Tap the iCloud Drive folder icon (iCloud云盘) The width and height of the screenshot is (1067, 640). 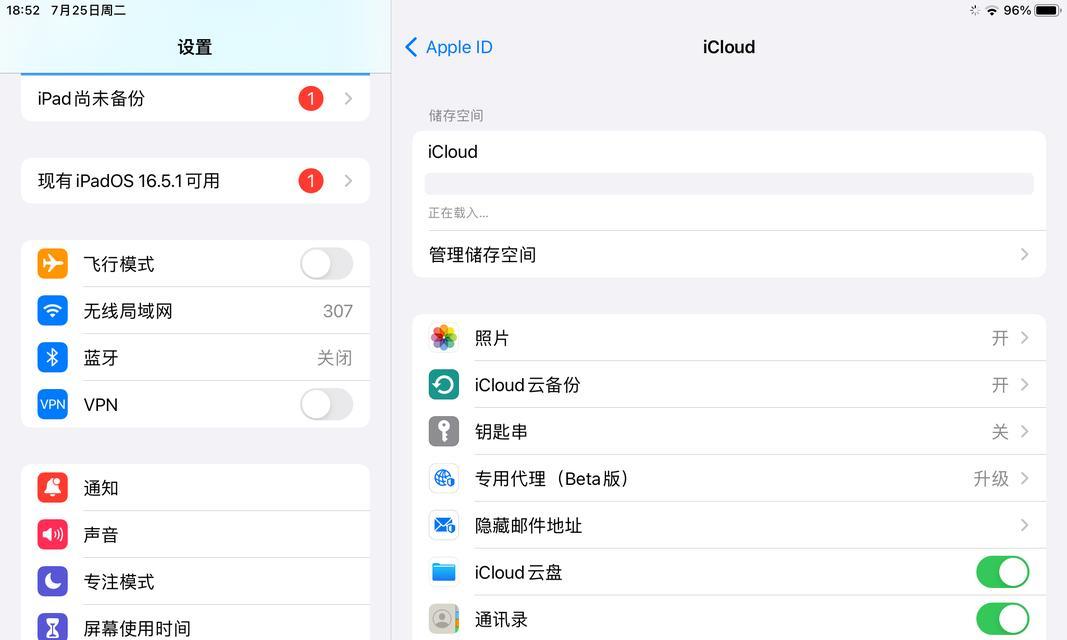pyautogui.click(x=444, y=573)
